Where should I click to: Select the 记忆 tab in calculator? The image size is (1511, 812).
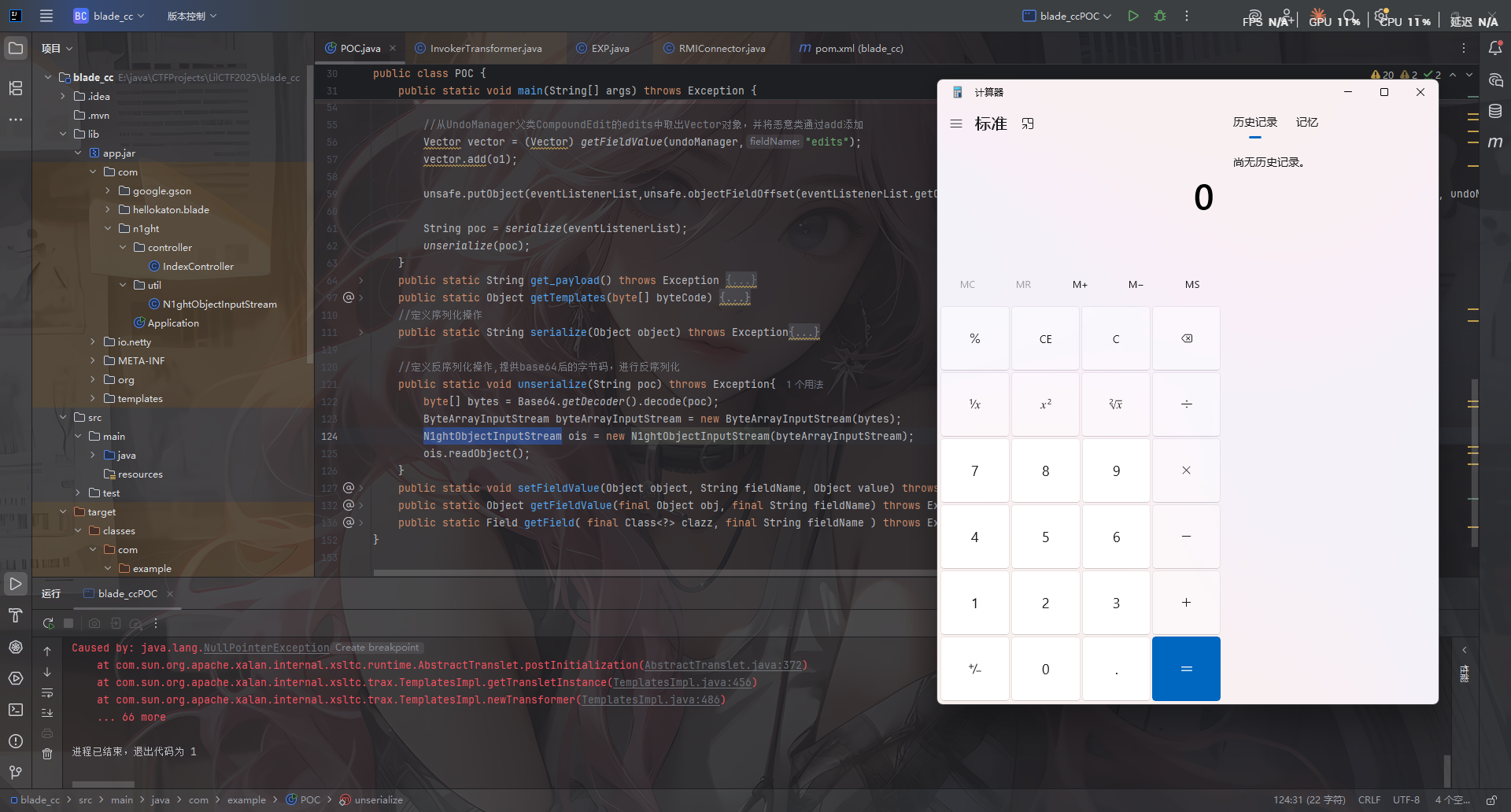pos(1306,122)
